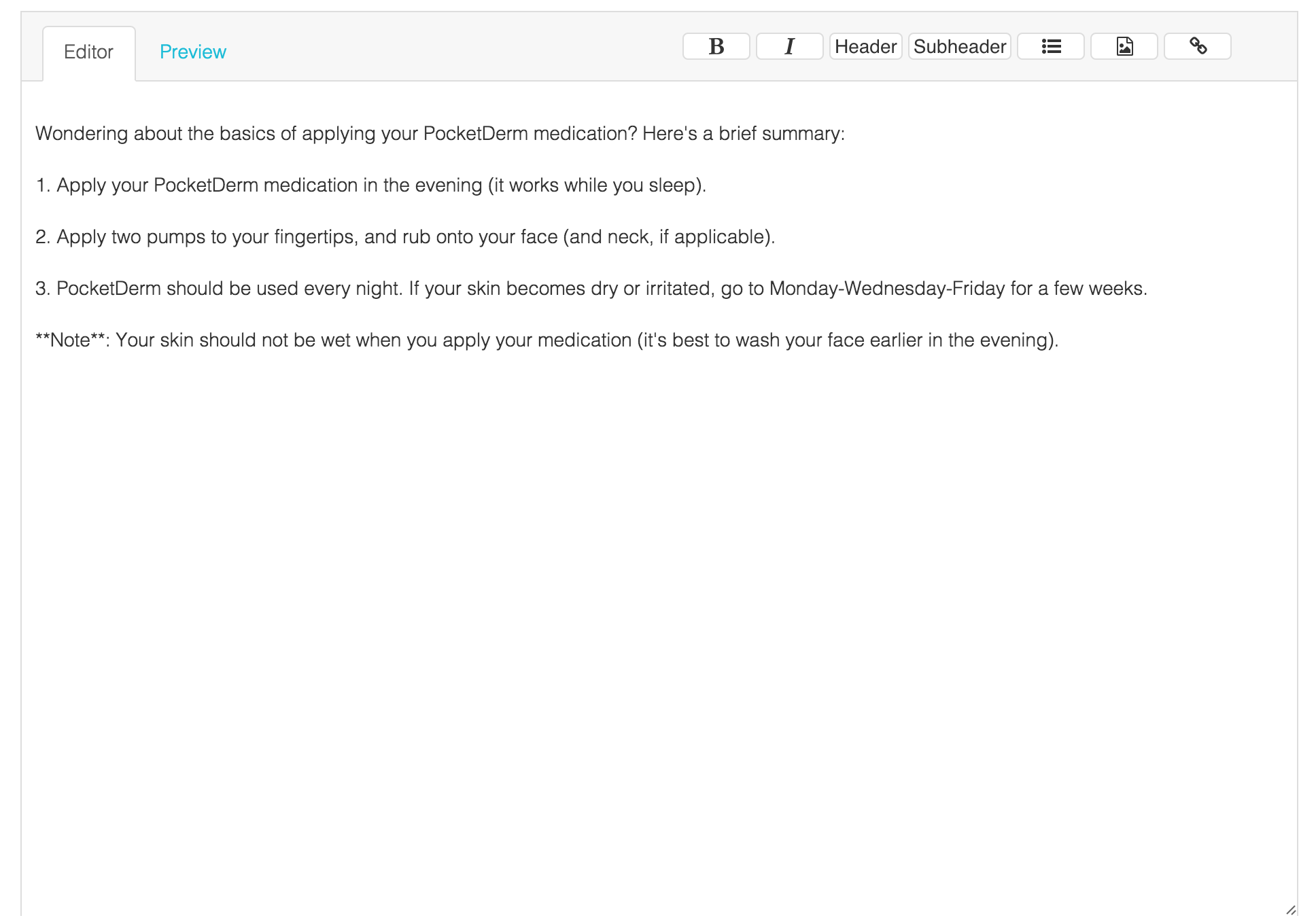Click the insert link chain icon
Image resolution: width=1316 pixels, height=920 pixels.
coord(1197,46)
